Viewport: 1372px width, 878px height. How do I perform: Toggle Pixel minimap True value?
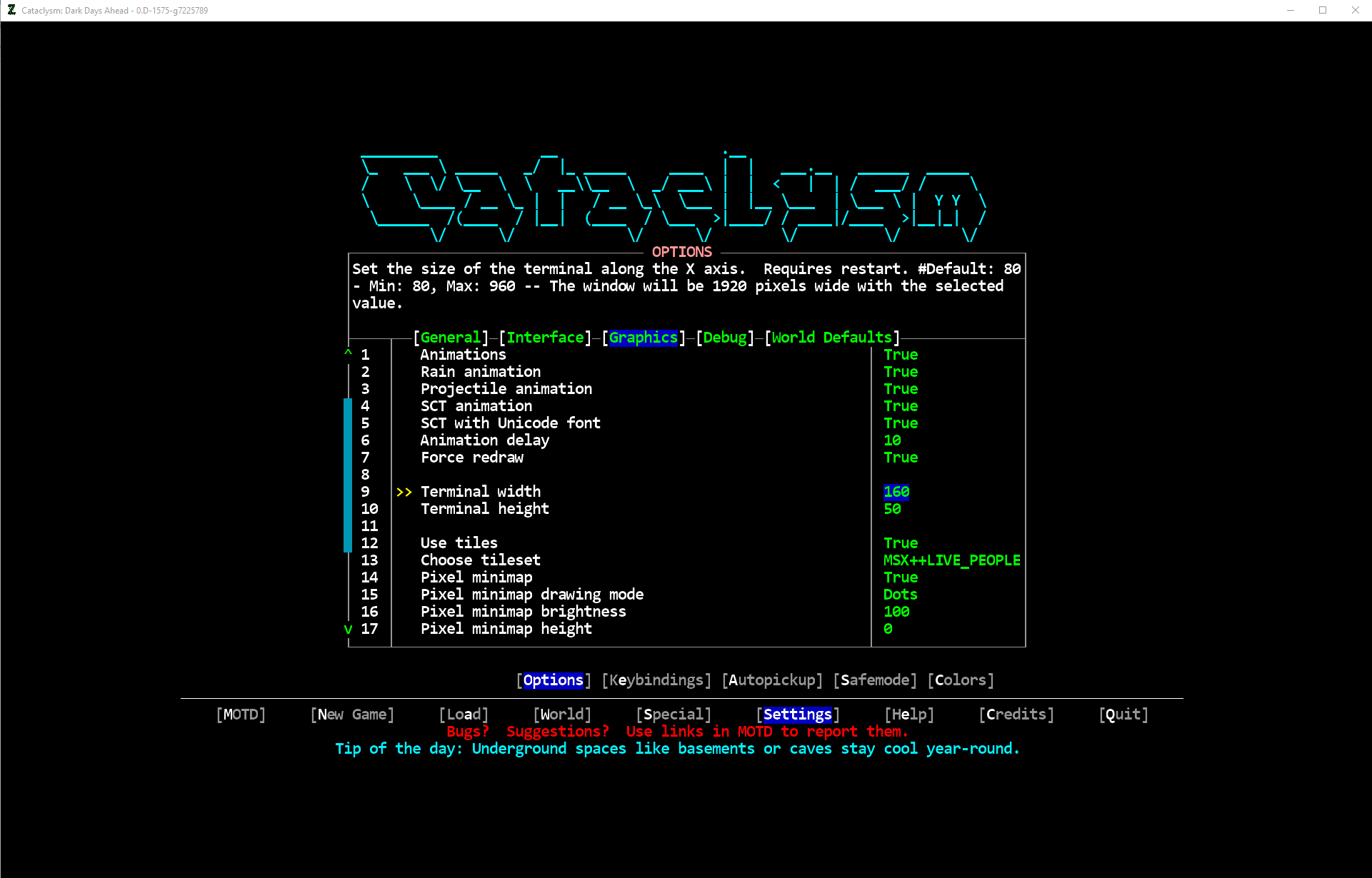(x=900, y=577)
